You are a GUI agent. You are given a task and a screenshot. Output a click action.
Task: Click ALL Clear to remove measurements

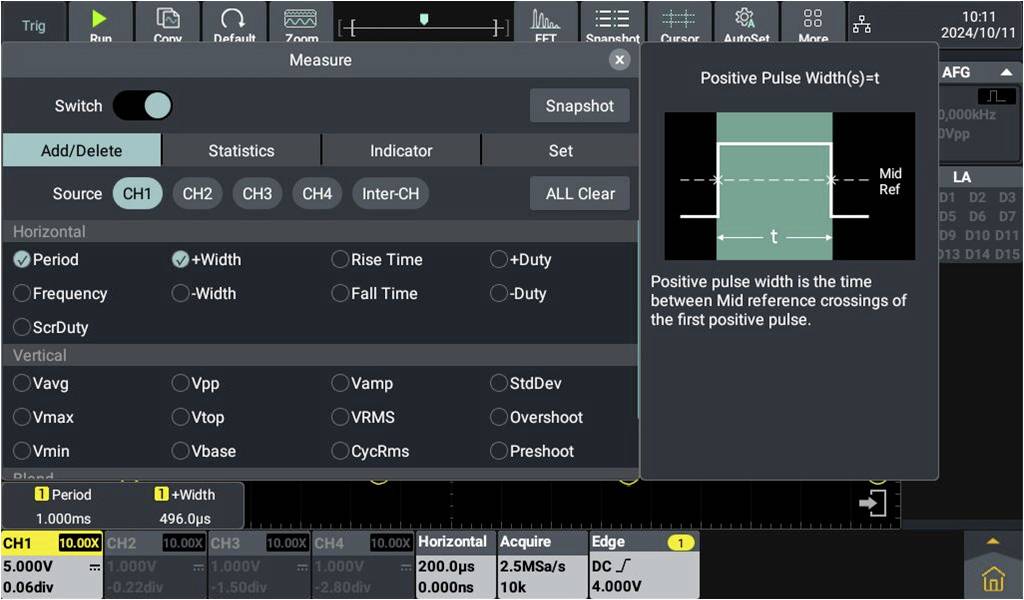click(579, 194)
